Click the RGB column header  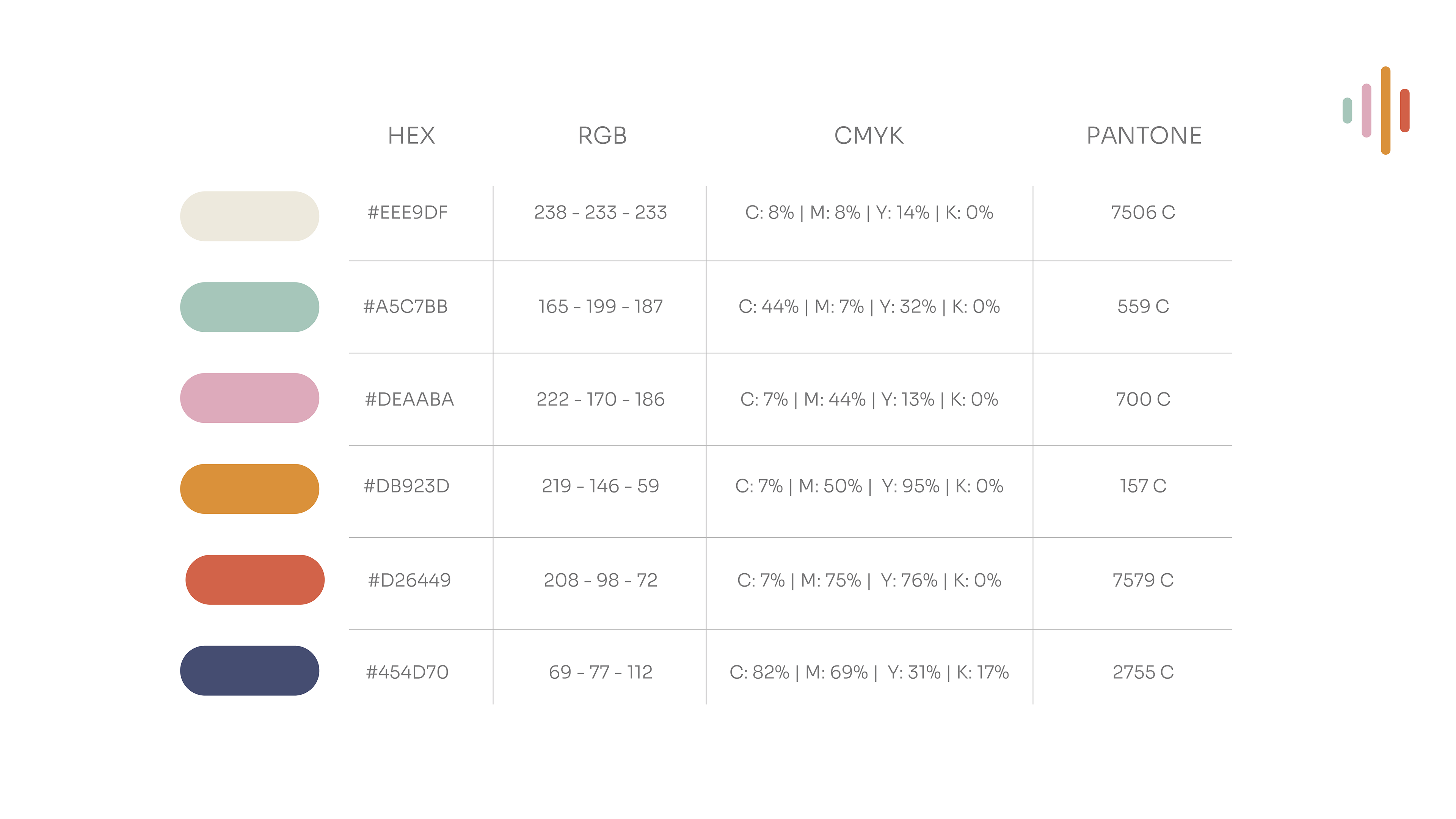click(602, 136)
